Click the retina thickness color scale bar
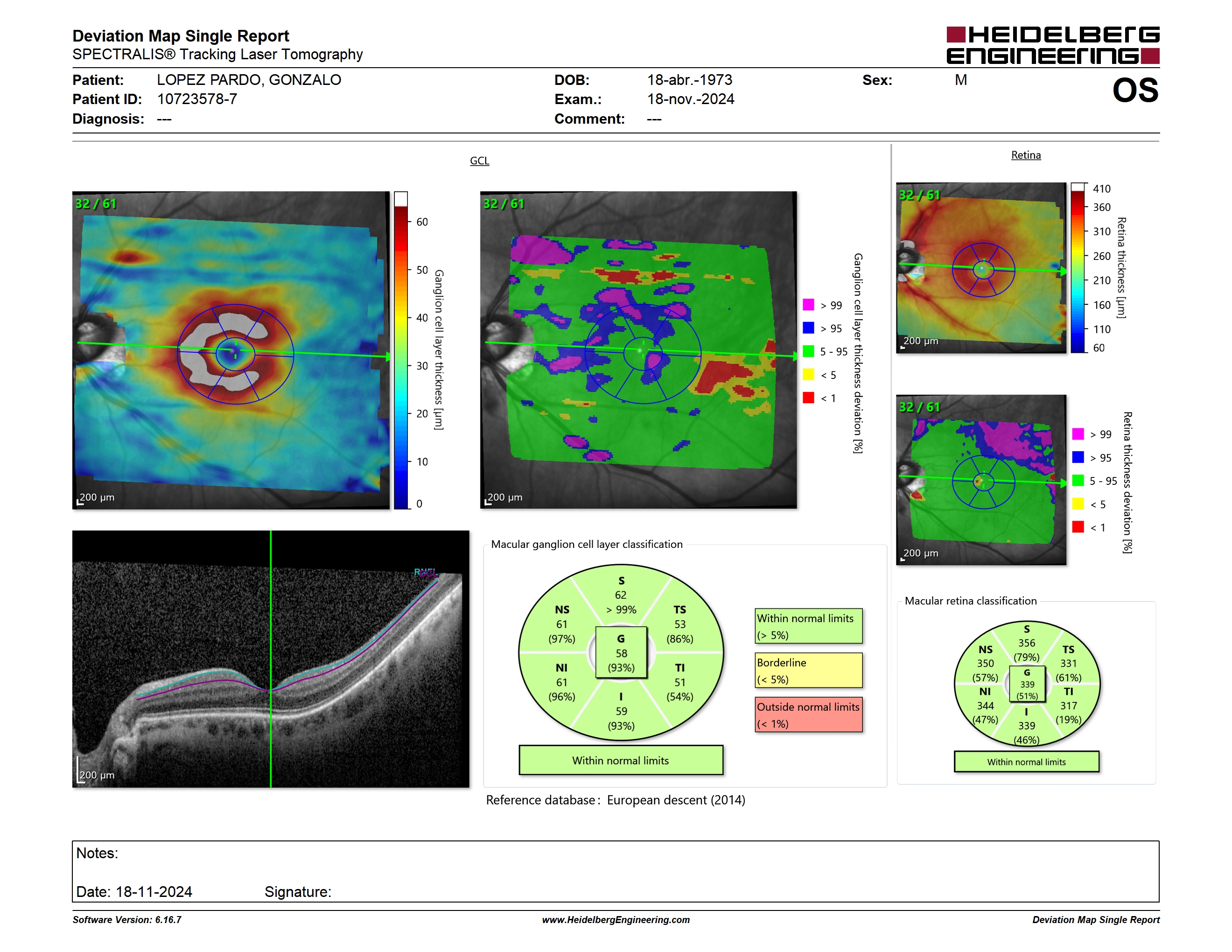This screenshot has height=952, width=1232. click(x=1078, y=268)
